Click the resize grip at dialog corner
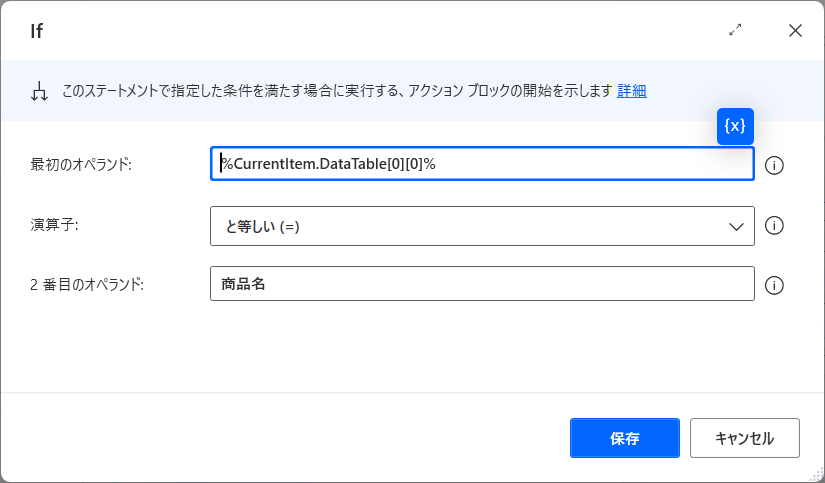 pyautogui.click(x=817, y=475)
